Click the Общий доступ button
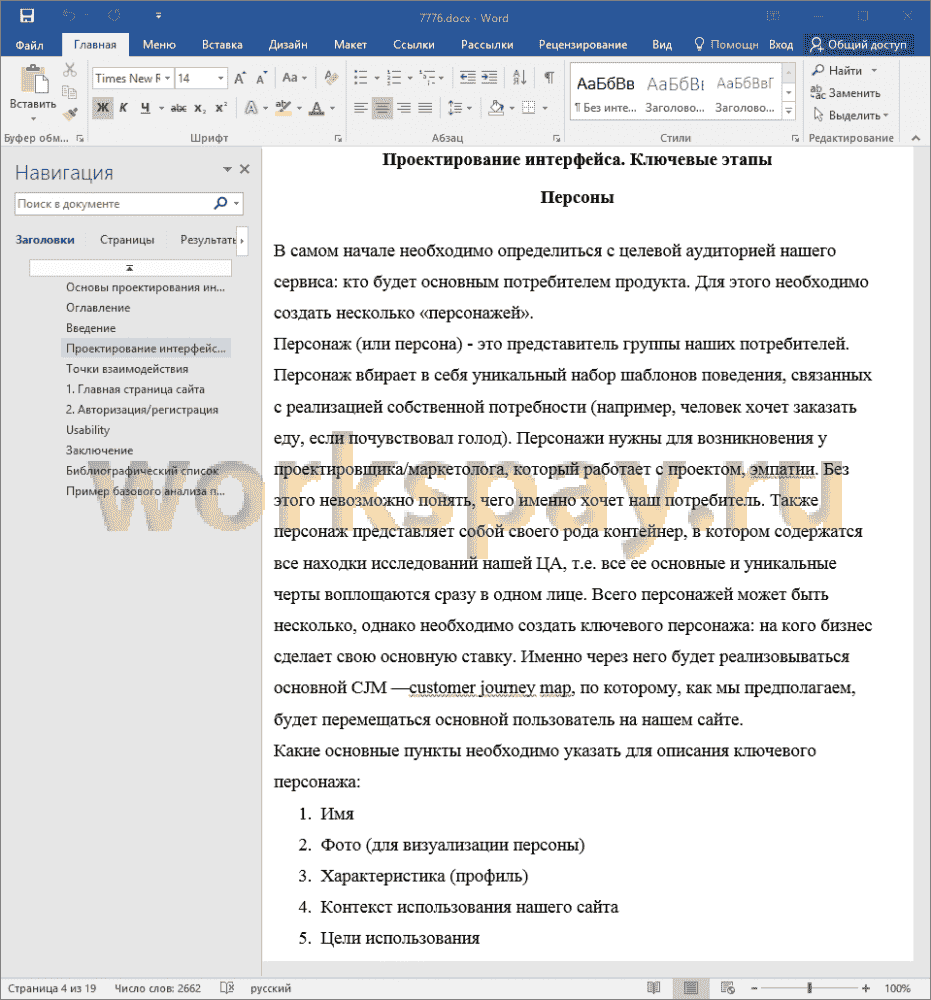931x1000 pixels. click(858, 45)
